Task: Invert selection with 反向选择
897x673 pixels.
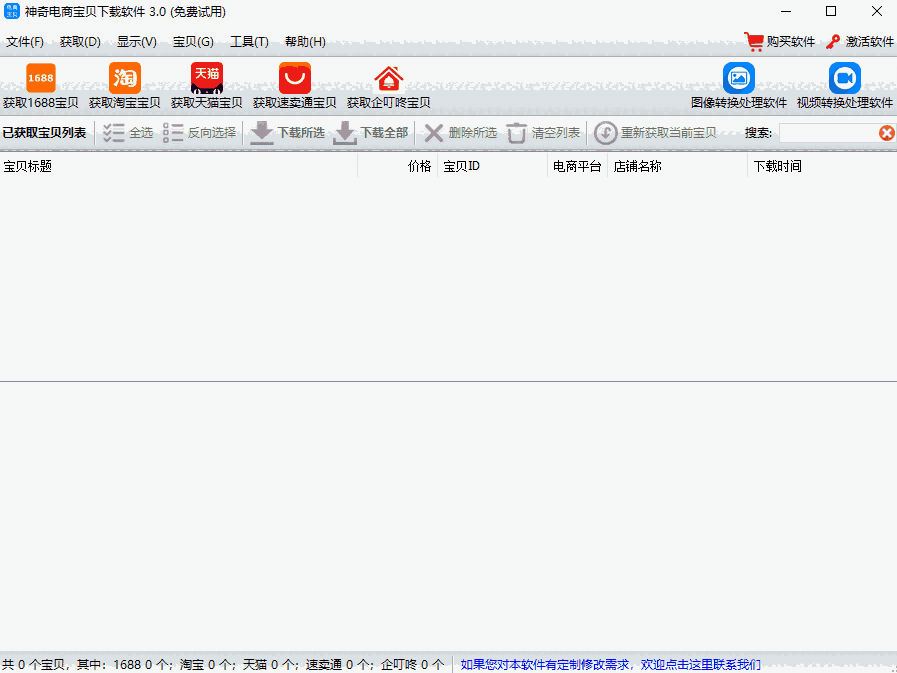Action: [199, 133]
